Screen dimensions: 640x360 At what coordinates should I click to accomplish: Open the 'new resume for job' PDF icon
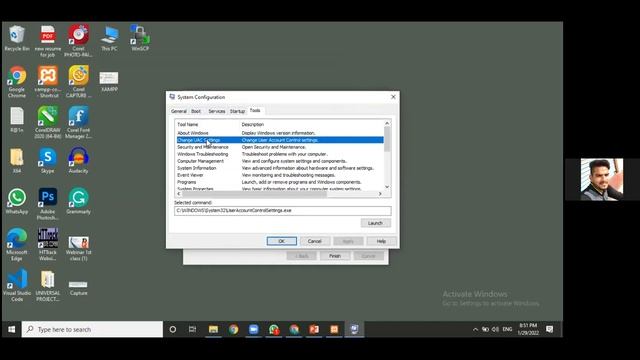pos(48,41)
